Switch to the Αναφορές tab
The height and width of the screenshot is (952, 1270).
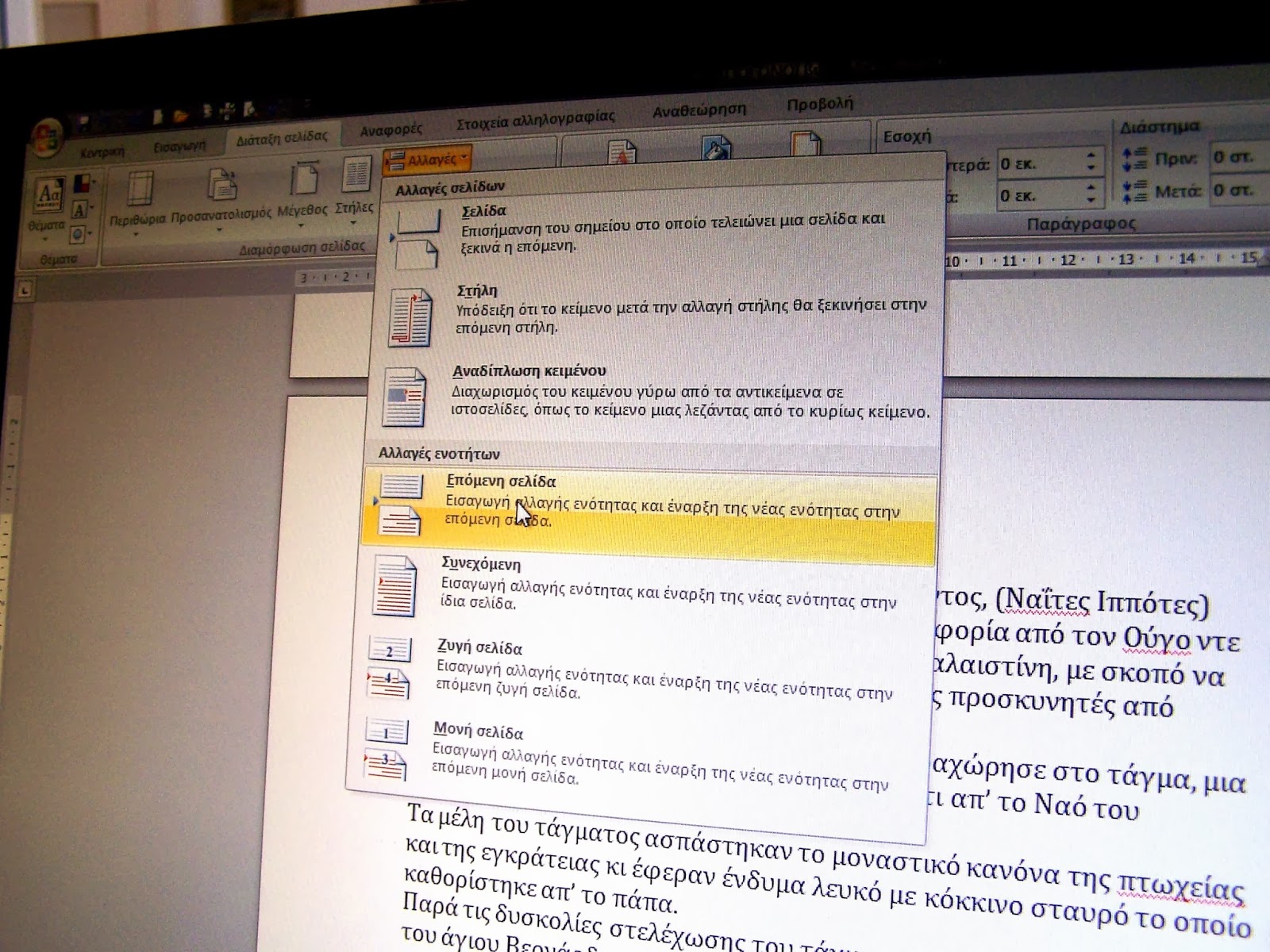pyautogui.click(x=391, y=129)
